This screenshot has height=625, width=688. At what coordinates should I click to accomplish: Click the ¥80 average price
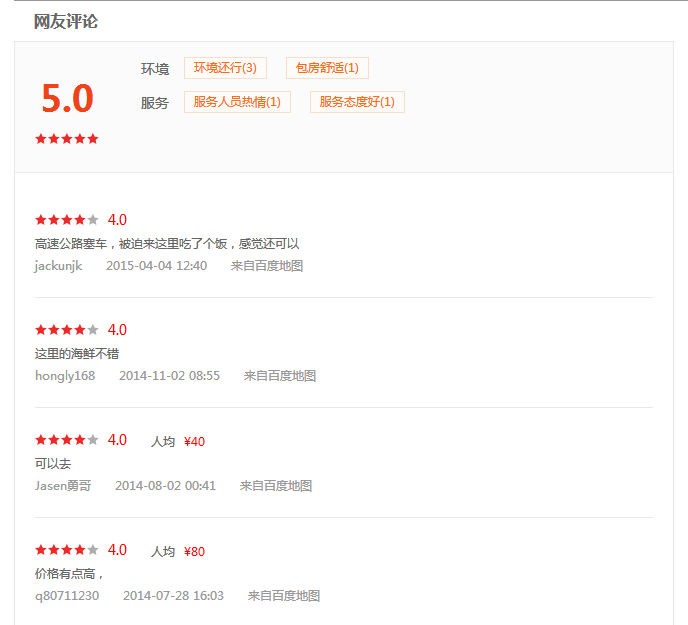(x=194, y=552)
